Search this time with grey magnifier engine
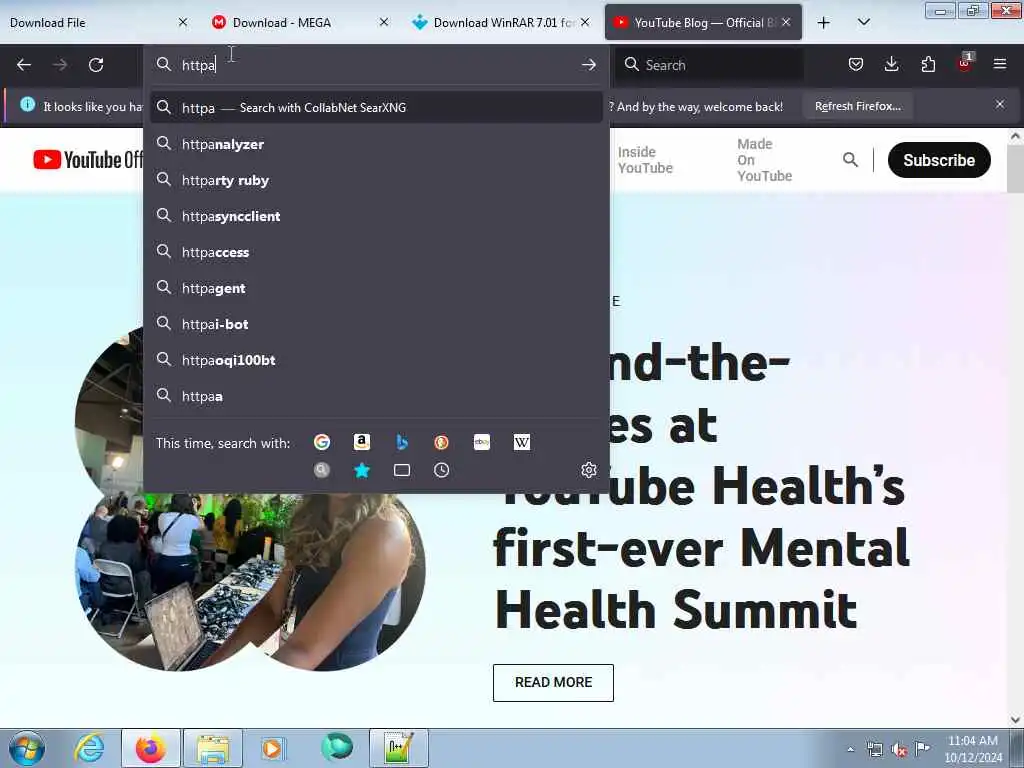 click(x=321, y=470)
